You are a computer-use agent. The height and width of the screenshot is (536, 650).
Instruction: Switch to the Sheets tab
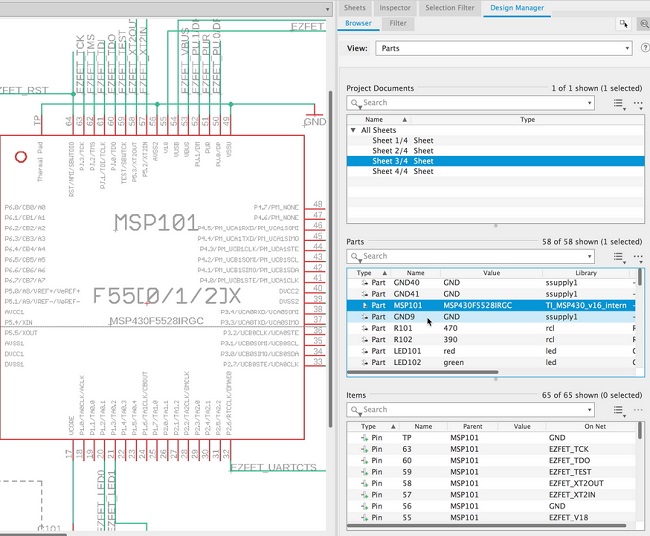point(354,8)
